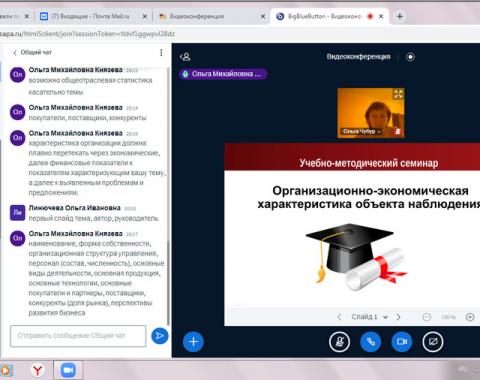Image resolution: width=480 pixels, height=380 pixels.
Task: Click the talking indicator Ольга Михайловна
Action: [223, 74]
